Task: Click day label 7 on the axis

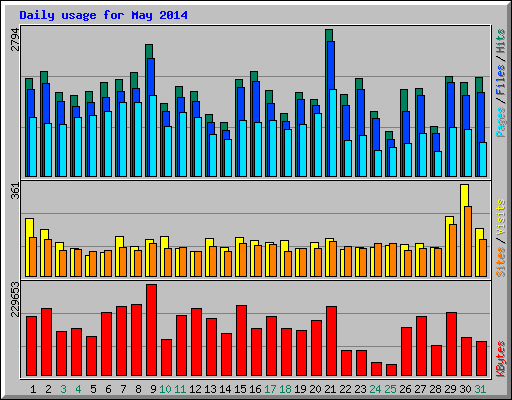Action: (x=123, y=389)
